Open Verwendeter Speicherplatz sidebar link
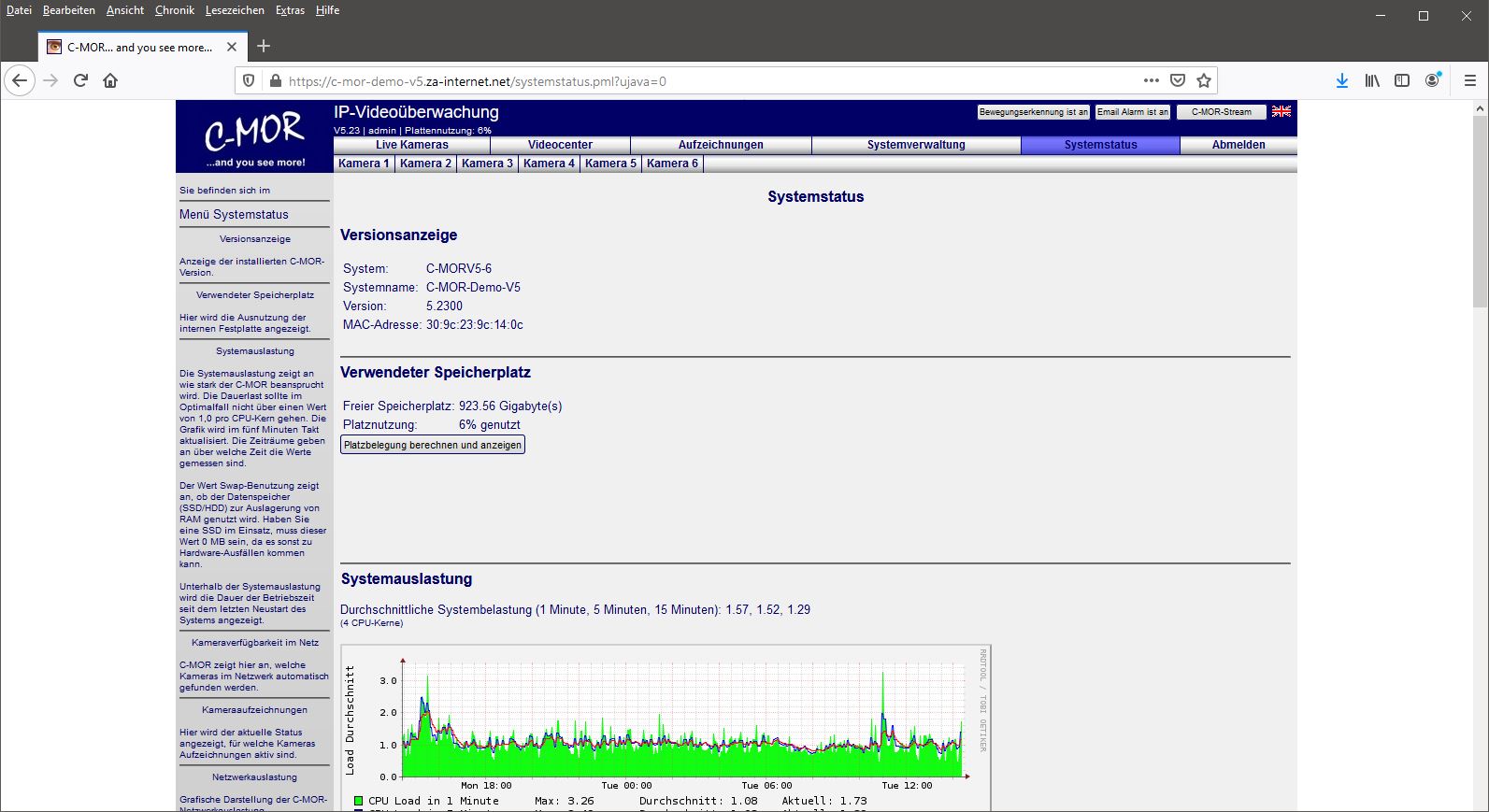 coord(255,295)
